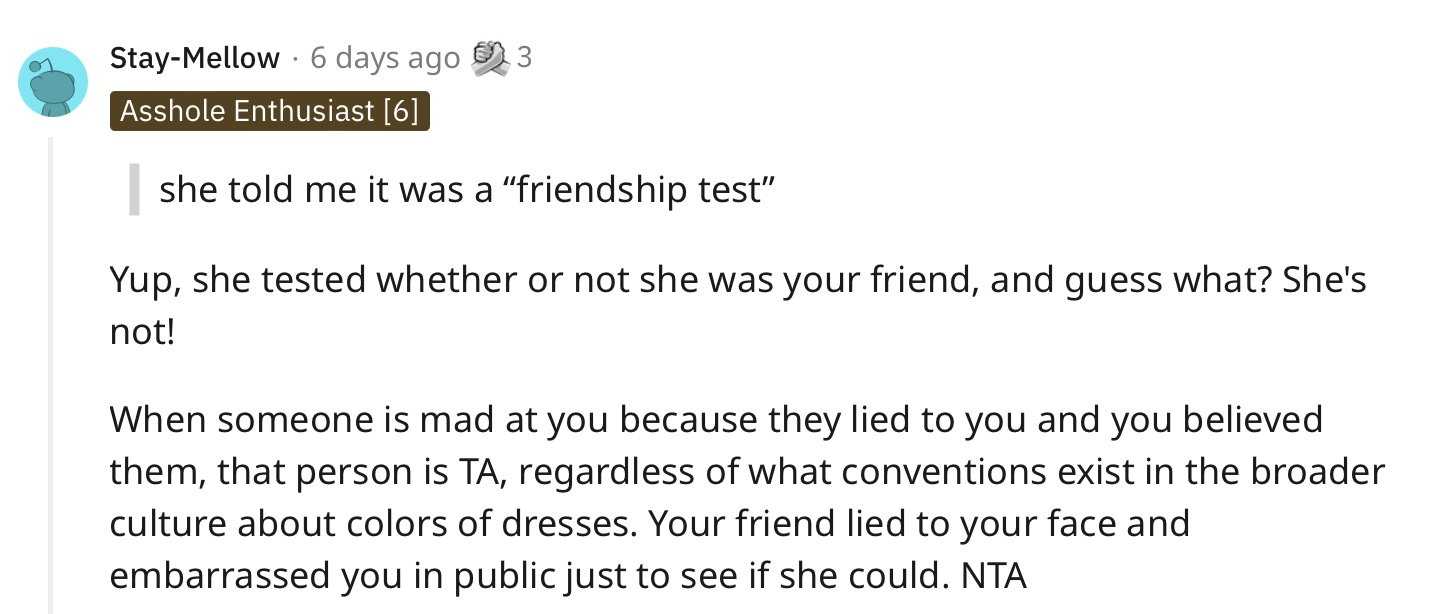Click the word "not!" in the reply
The image size is (1434, 614).
tap(142, 331)
